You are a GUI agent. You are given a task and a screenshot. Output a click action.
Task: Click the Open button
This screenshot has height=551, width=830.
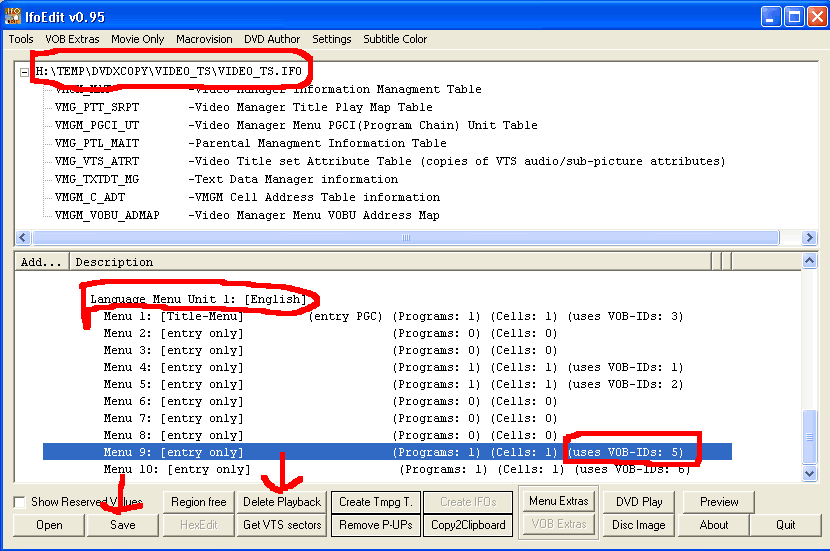point(49,525)
